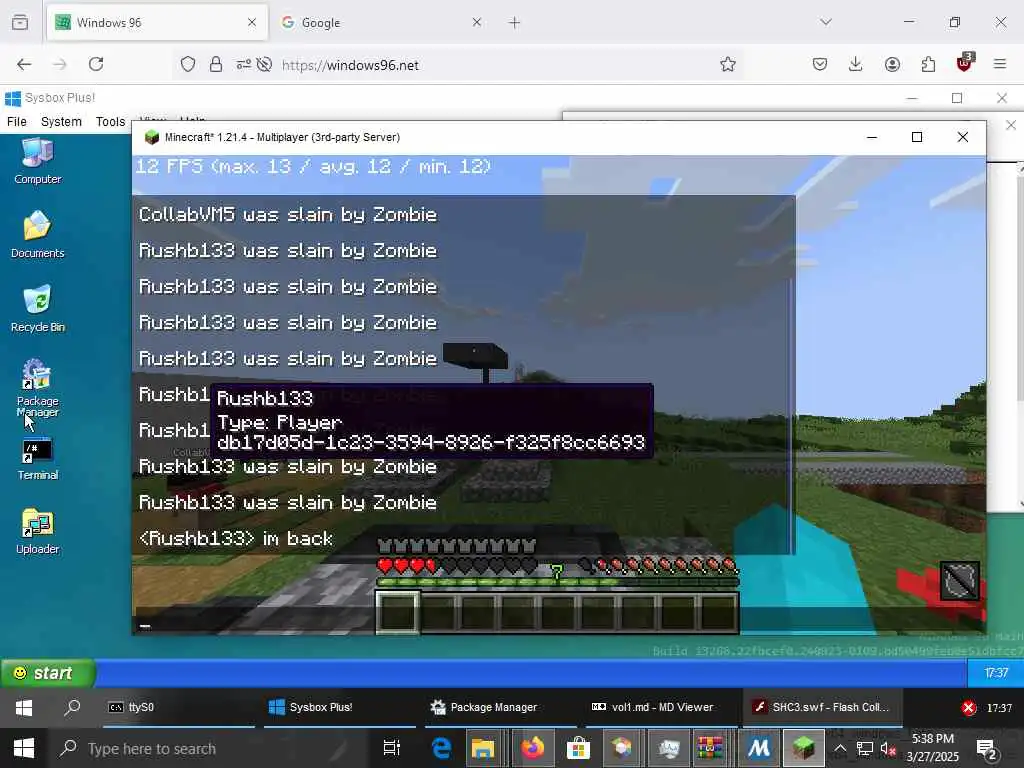The height and width of the screenshot is (768, 1024).
Task: Save the page to Pocket
Action: [820, 64]
